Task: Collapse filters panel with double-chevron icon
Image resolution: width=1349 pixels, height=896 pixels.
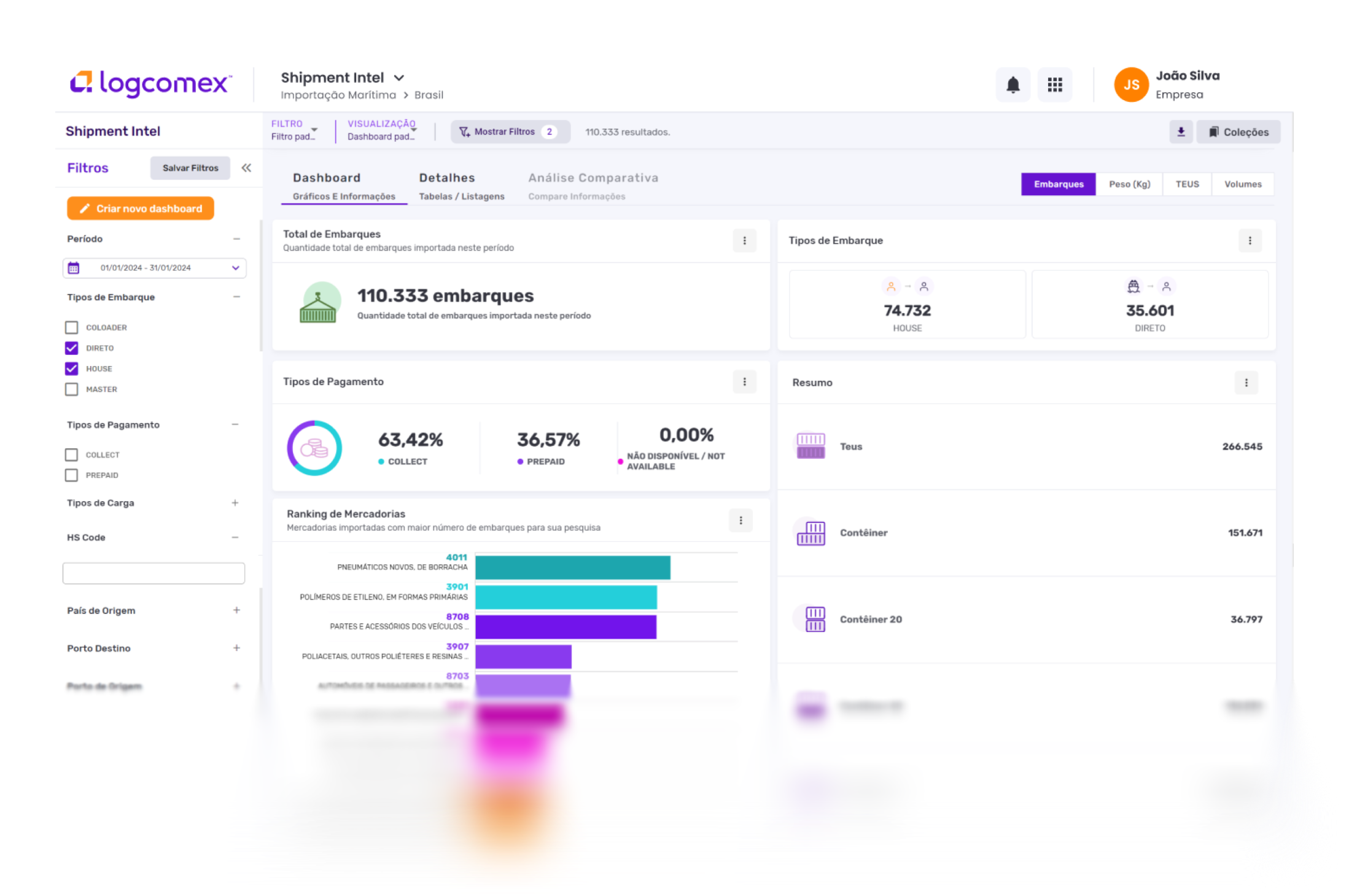Action: pyautogui.click(x=246, y=168)
